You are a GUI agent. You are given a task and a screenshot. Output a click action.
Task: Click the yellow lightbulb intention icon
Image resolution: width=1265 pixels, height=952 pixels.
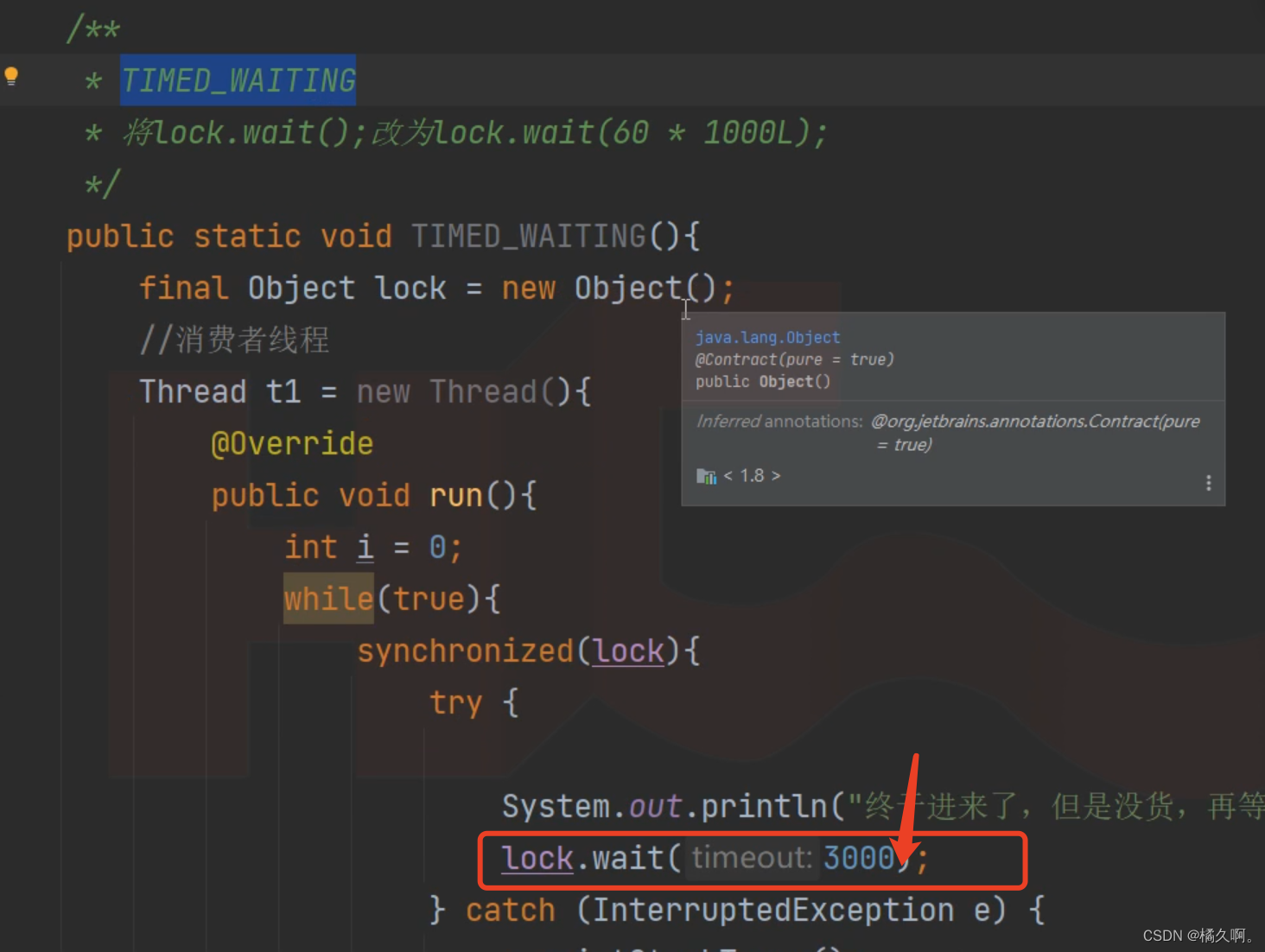[11, 76]
